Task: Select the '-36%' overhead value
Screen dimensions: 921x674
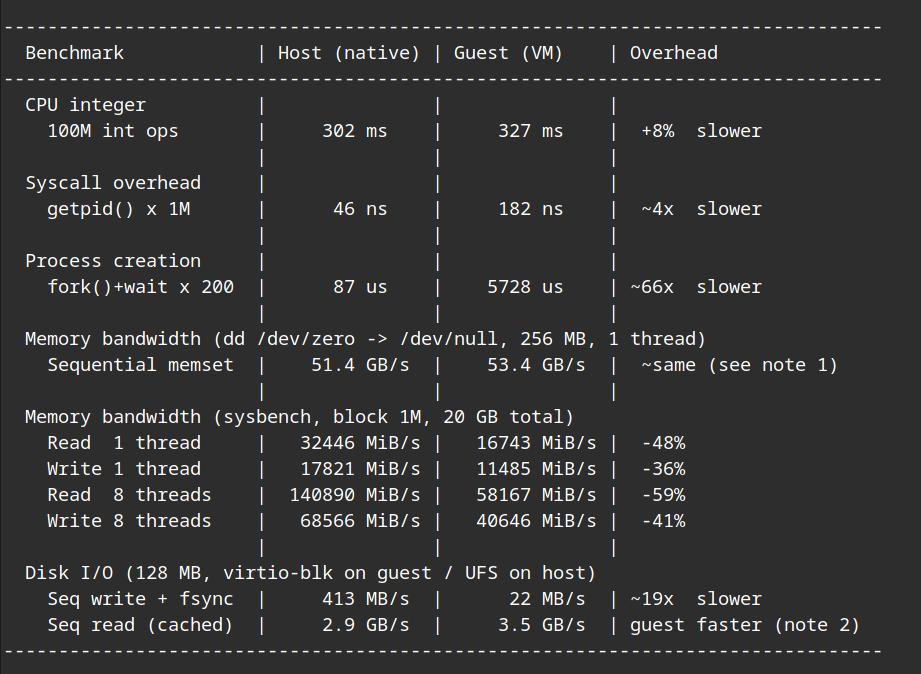Action: 663,469
